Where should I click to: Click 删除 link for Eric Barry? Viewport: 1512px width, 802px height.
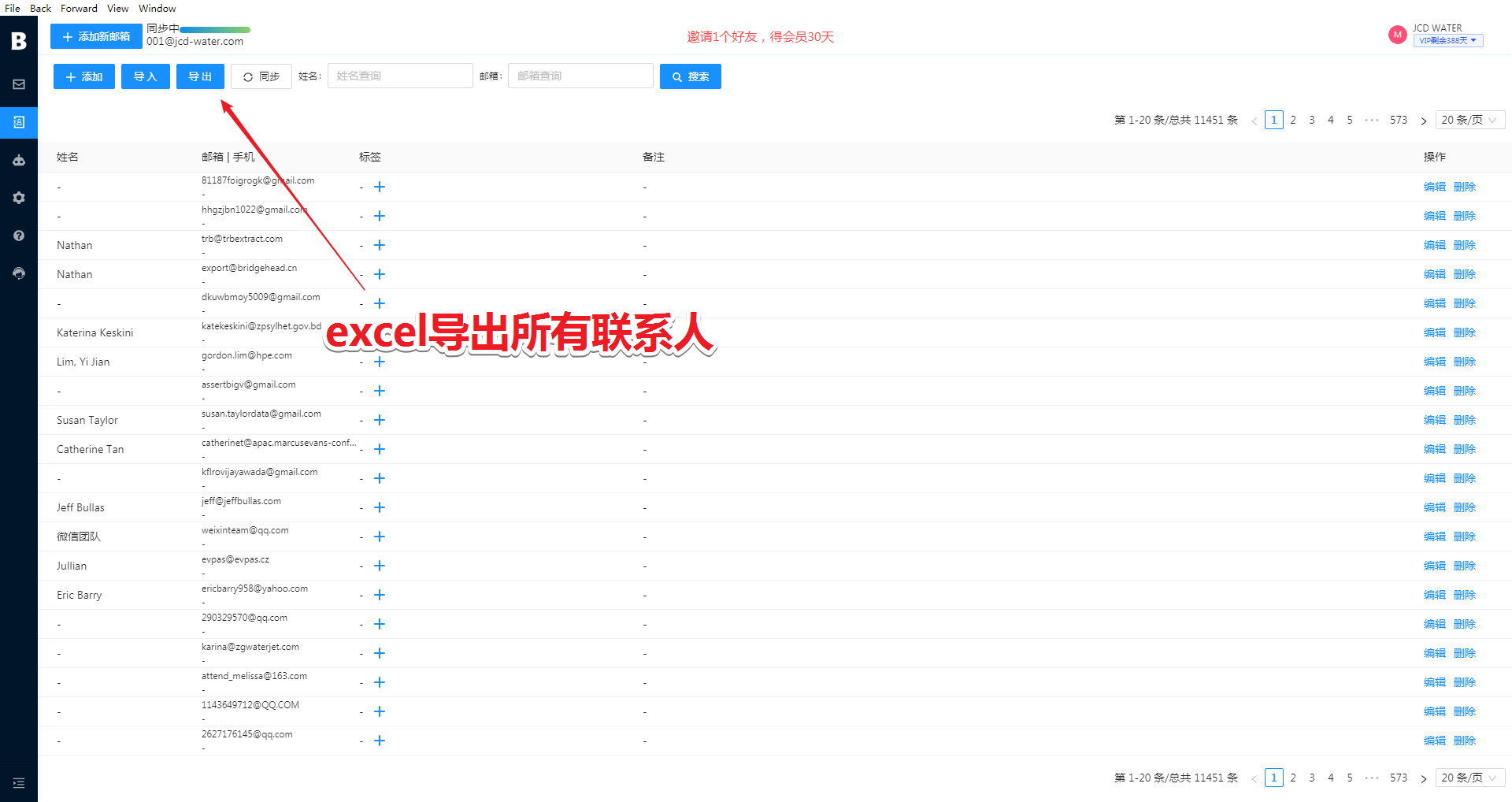1464,595
